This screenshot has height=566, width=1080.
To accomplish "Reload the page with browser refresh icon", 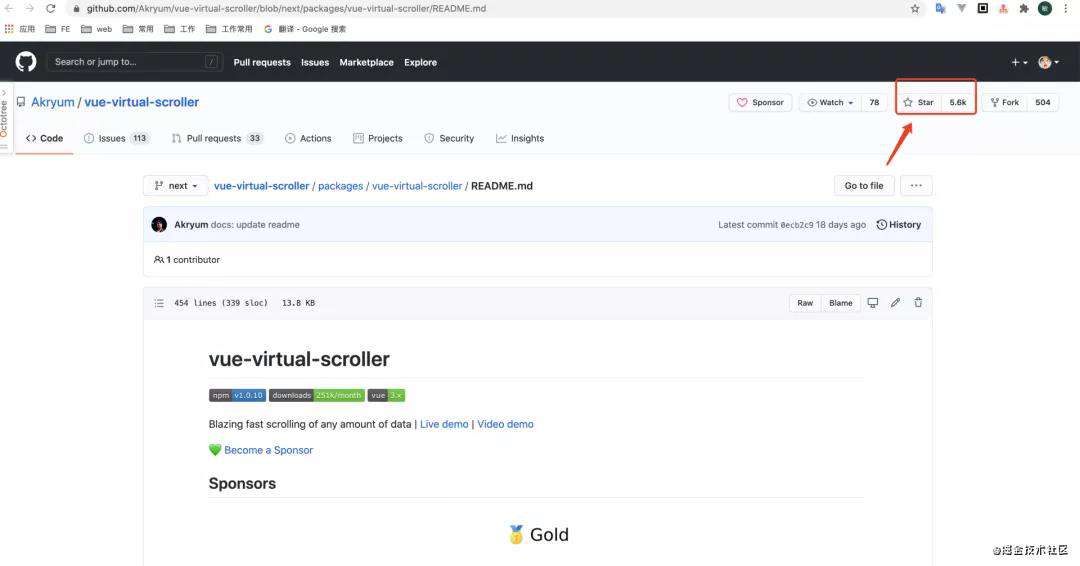I will pyautogui.click(x=50, y=8).
